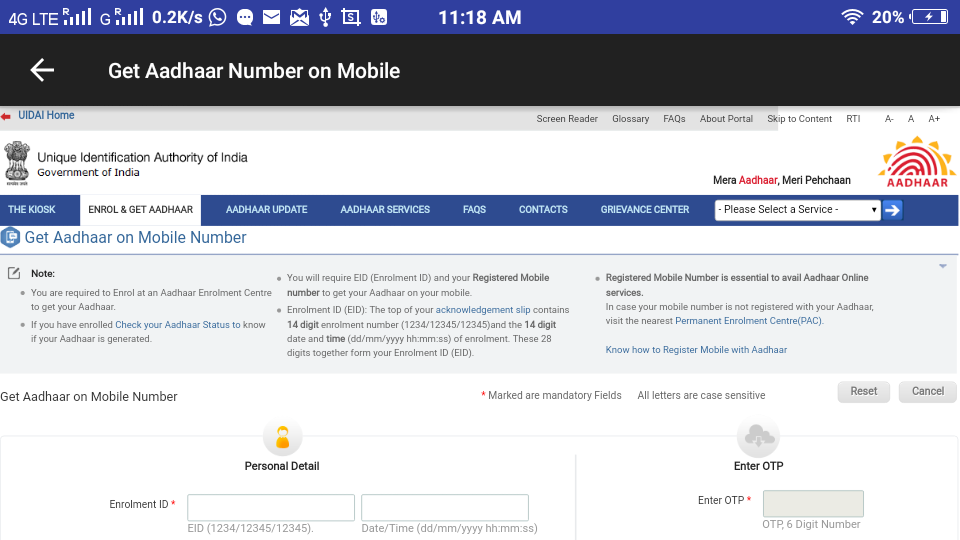Open About Portal link
The width and height of the screenshot is (960, 540).
coord(726,119)
